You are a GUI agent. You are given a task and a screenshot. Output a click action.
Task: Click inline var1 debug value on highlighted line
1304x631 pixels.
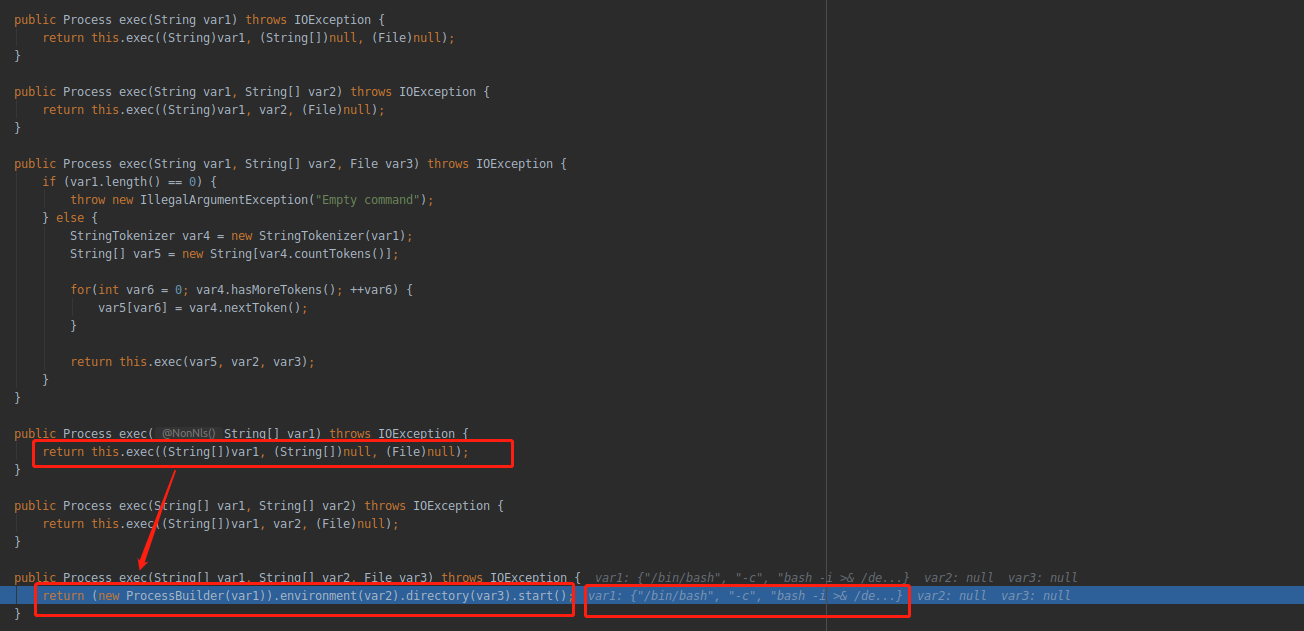(x=745, y=596)
